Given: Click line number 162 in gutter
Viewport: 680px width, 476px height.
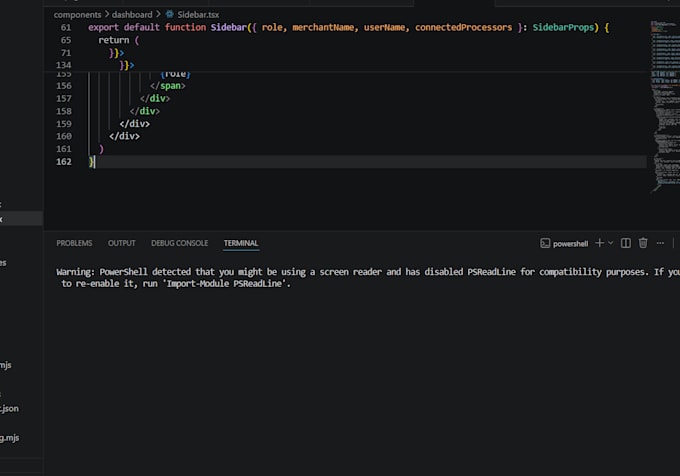Looking at the screenshot, I should click(x=64, y=162).
